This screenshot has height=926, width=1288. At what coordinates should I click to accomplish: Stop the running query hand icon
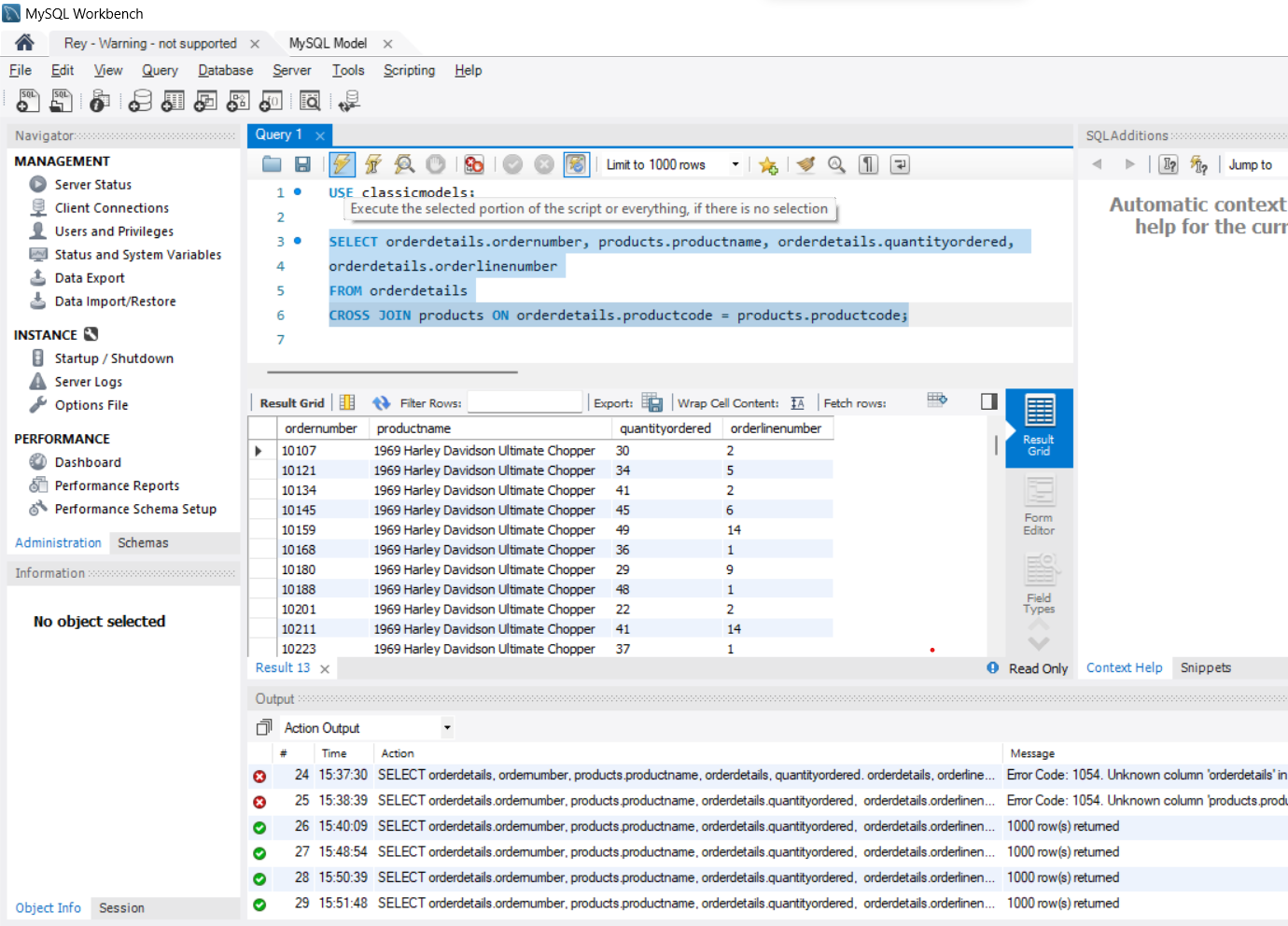[436, 164]
